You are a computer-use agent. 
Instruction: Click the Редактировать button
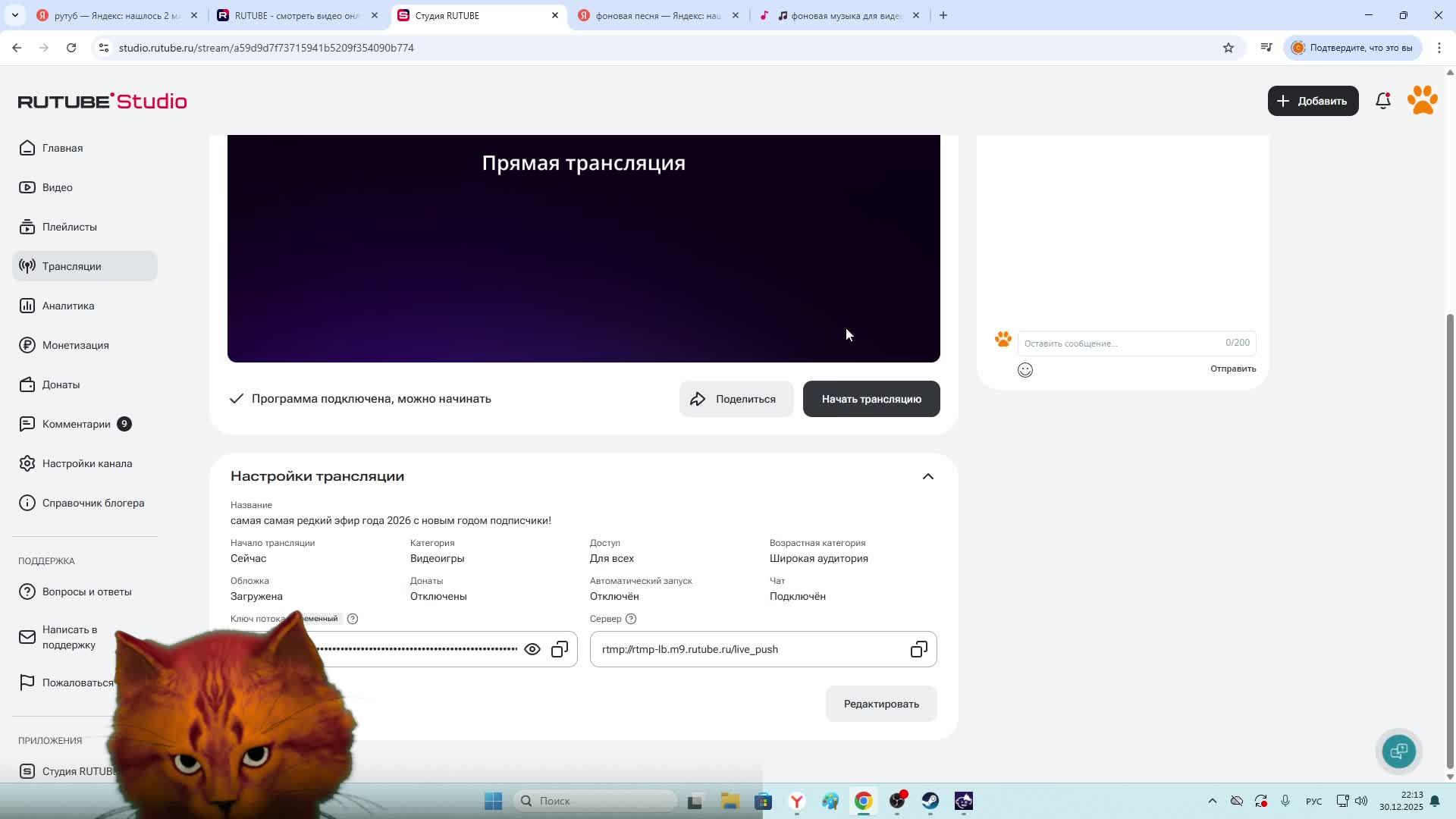click(x=881, y=704)
